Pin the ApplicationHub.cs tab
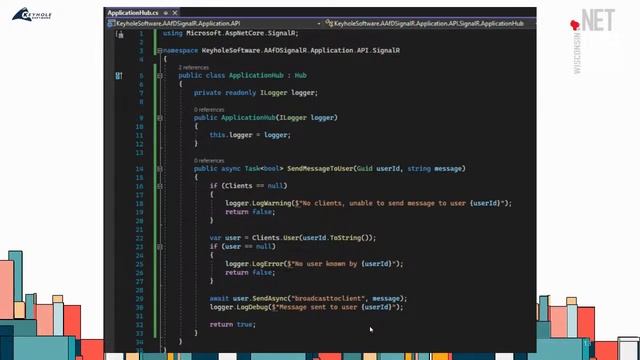Viewport: 640px width, 360px height. (166, 13)
